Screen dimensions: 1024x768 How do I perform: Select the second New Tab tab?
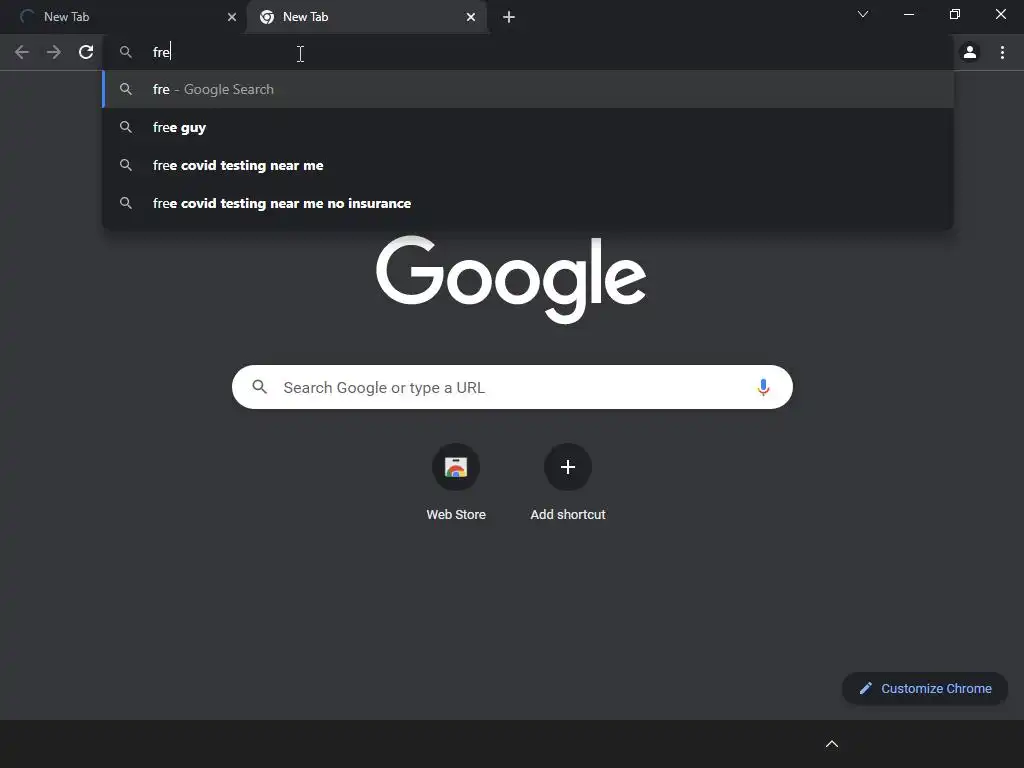pyautogui.click(x=367, y=17)
